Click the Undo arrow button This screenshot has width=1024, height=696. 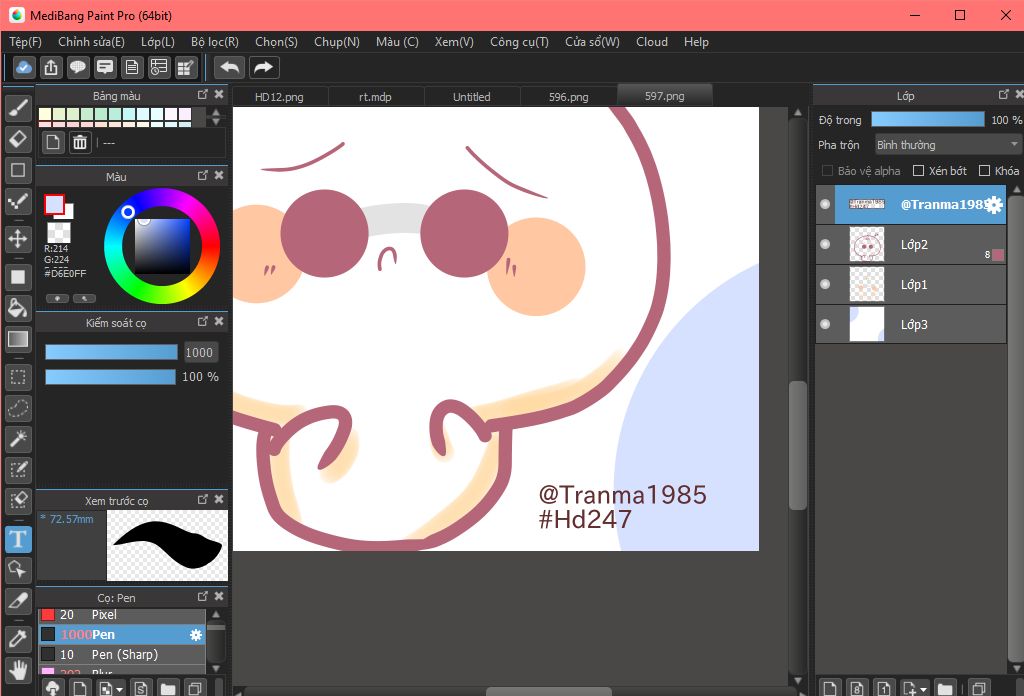[229, 67]
